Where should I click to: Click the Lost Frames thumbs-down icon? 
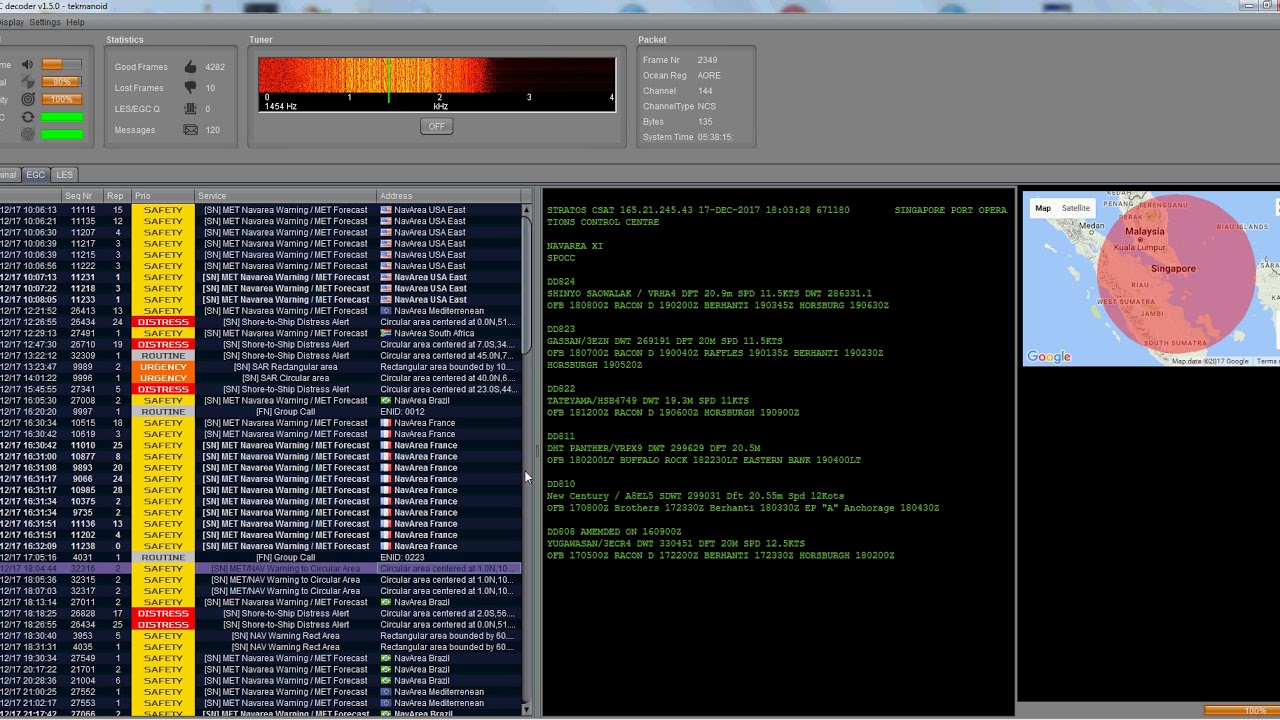click(x=190, y=88)
